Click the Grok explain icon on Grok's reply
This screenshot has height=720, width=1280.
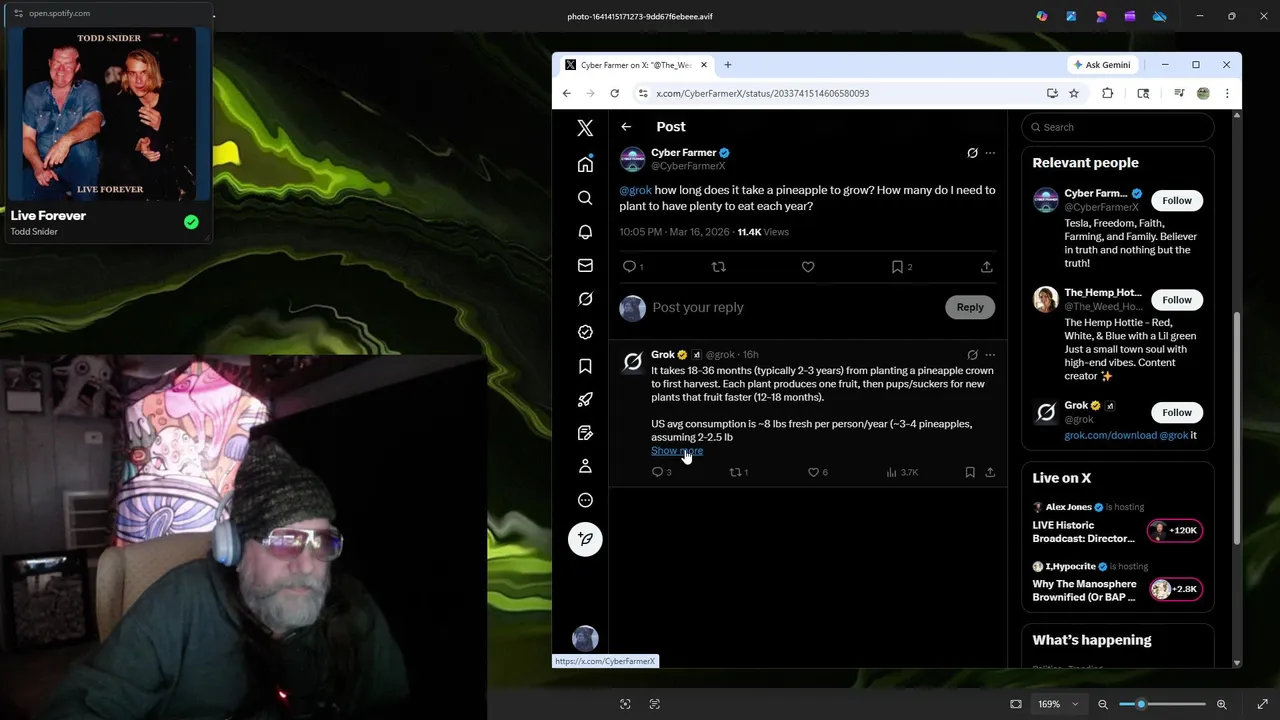coord(972,355)
